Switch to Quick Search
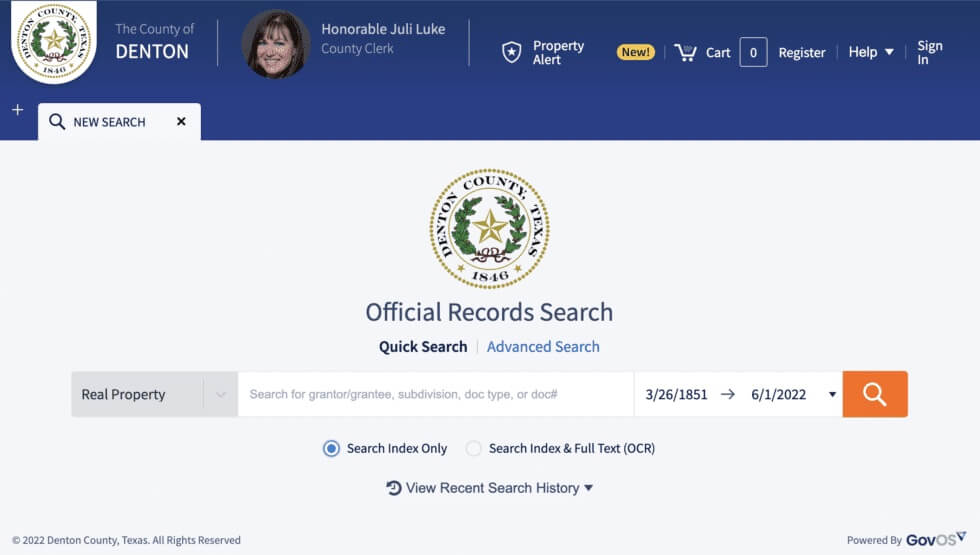 tap(423, 347)
